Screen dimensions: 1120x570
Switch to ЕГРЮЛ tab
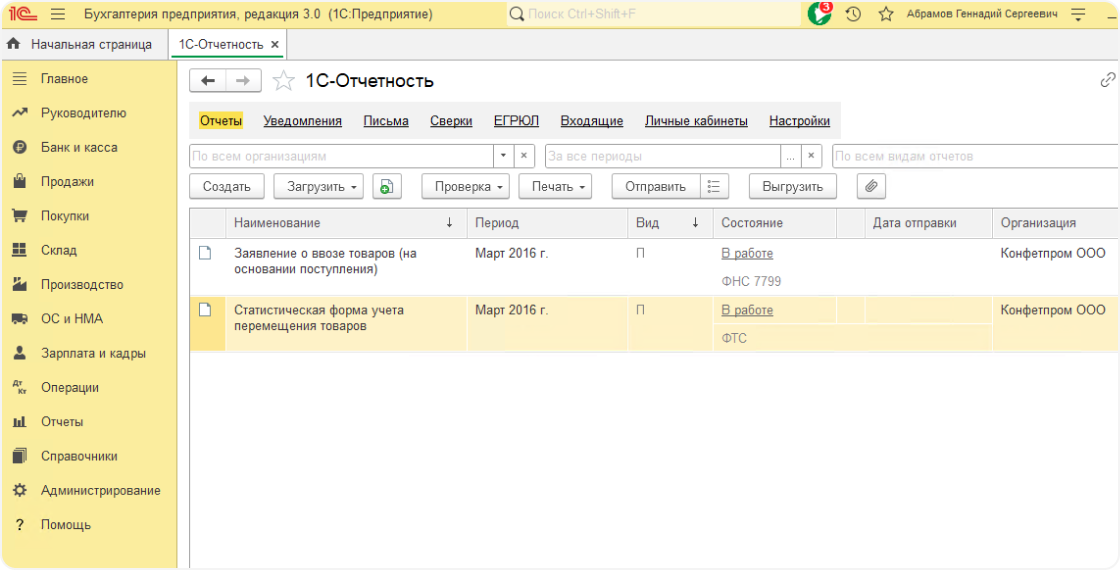[x=516, y=121]
